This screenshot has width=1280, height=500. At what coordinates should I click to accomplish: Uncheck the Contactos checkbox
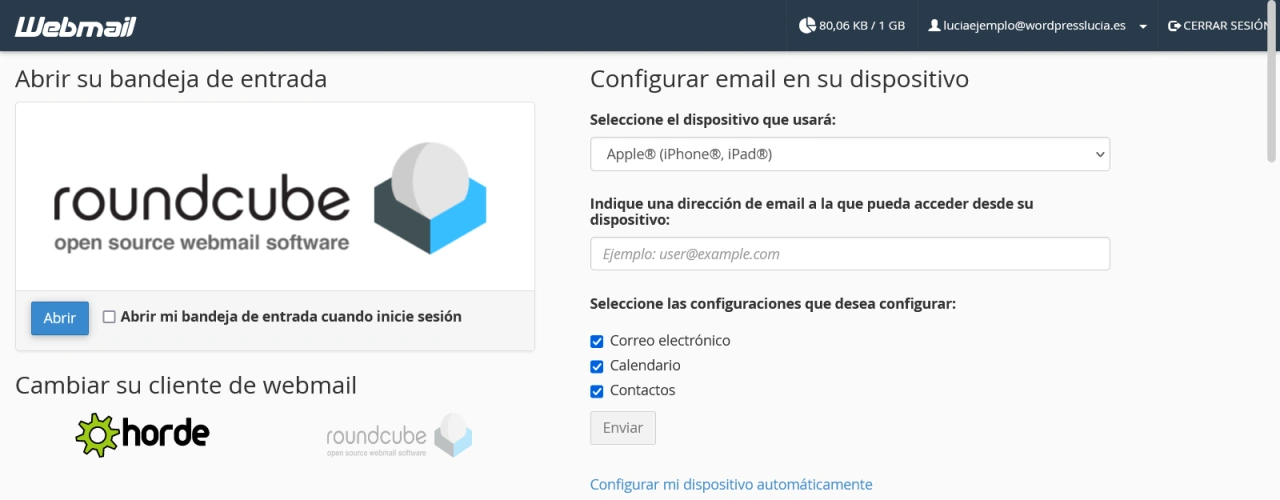(x=597, y=391)
